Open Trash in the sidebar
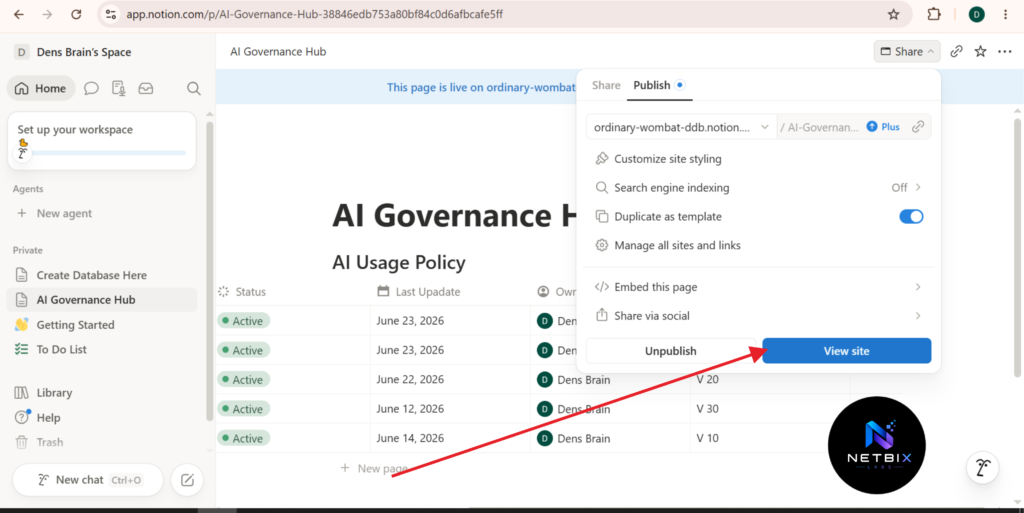 tap(102, 443)
